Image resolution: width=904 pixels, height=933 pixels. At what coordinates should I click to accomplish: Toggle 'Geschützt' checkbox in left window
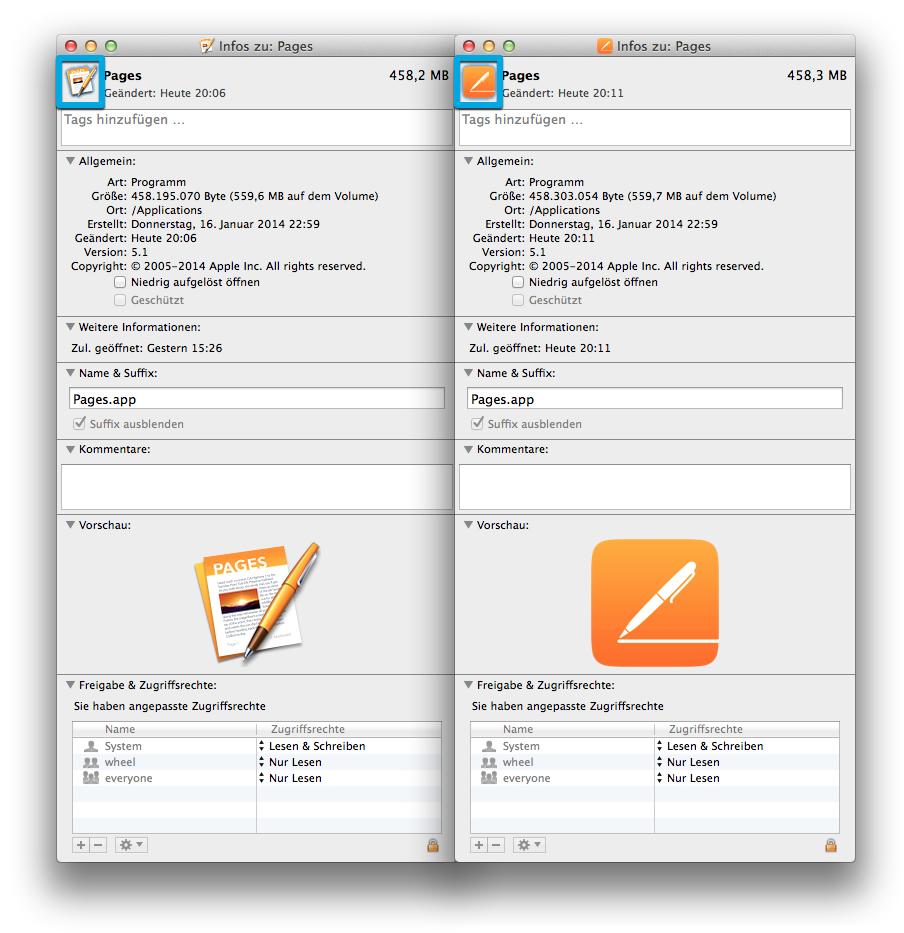tap(120, 300)
